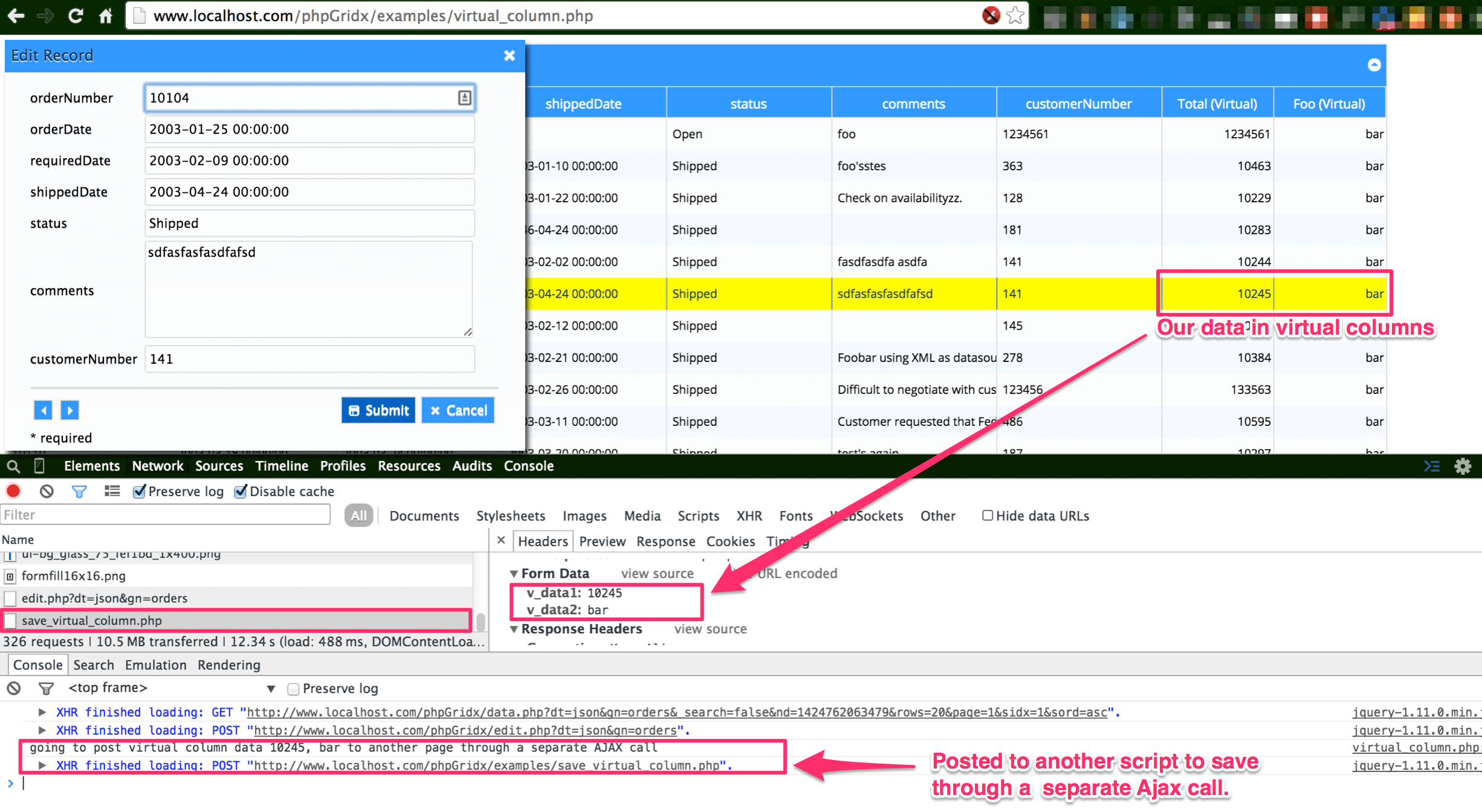Open the Network panel tab

tap(158, 466)
